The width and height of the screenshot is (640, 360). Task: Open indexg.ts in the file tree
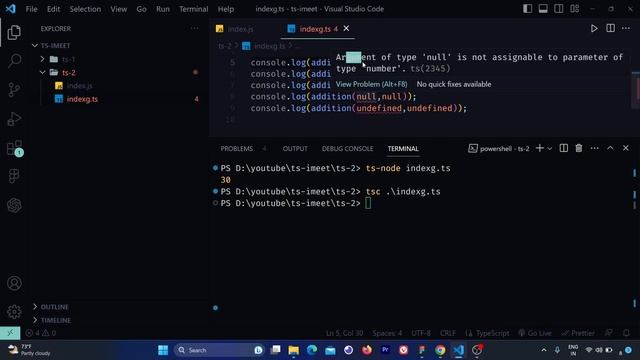(x=82, y=99)
